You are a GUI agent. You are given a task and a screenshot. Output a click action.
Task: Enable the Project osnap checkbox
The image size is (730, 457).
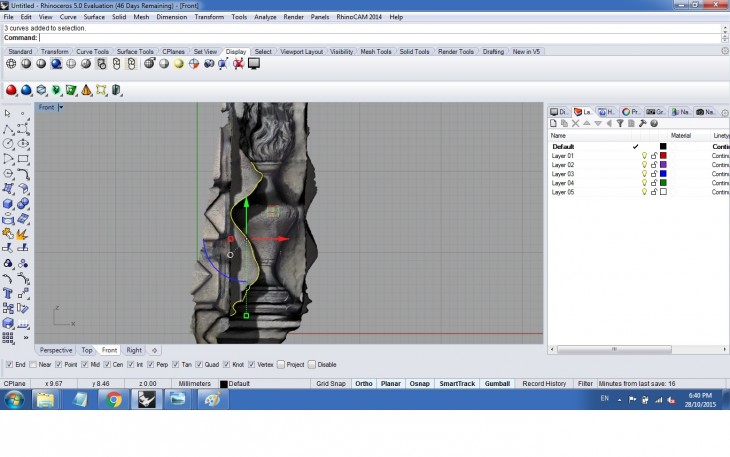281,365
